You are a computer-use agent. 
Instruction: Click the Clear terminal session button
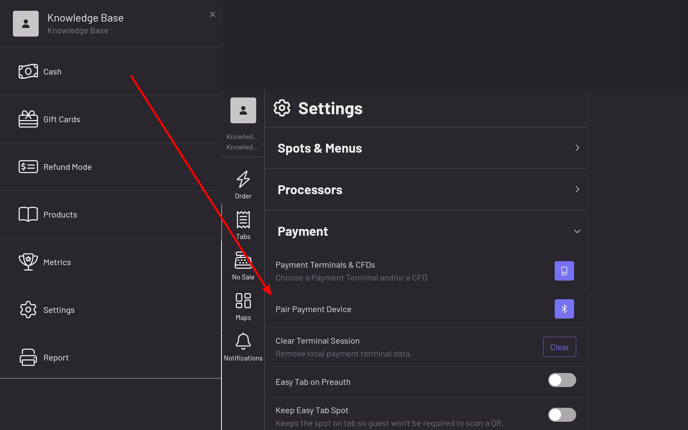pos(559,347)
